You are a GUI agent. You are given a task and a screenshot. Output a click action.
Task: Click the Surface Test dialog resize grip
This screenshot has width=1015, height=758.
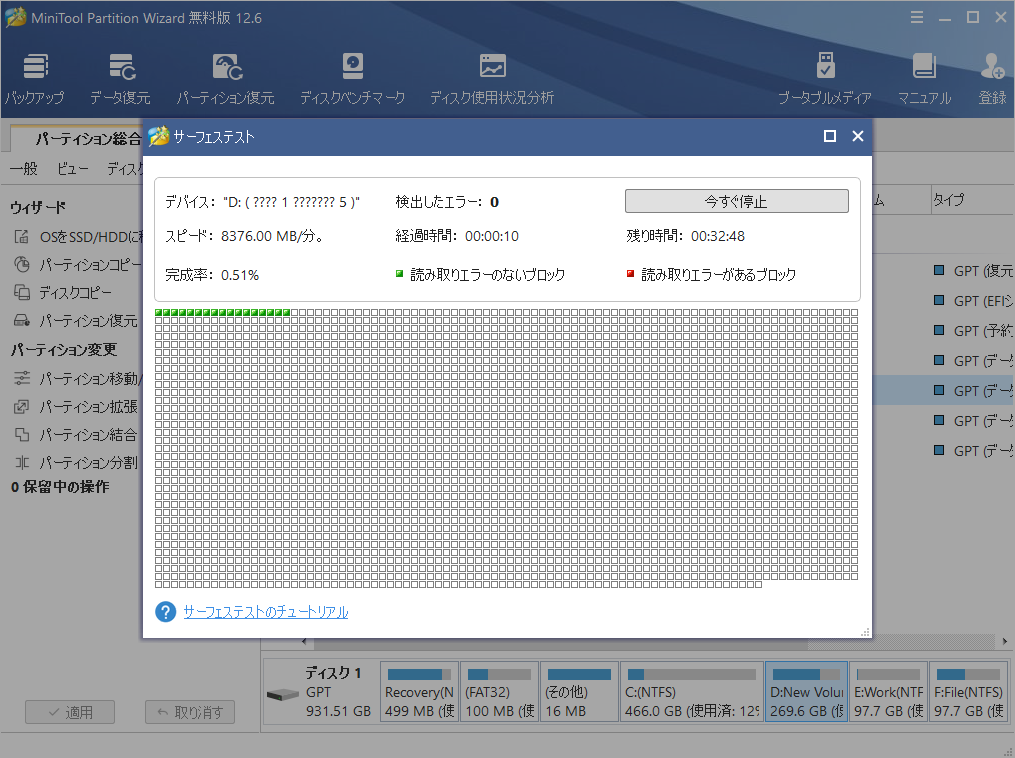pos(865,632)
